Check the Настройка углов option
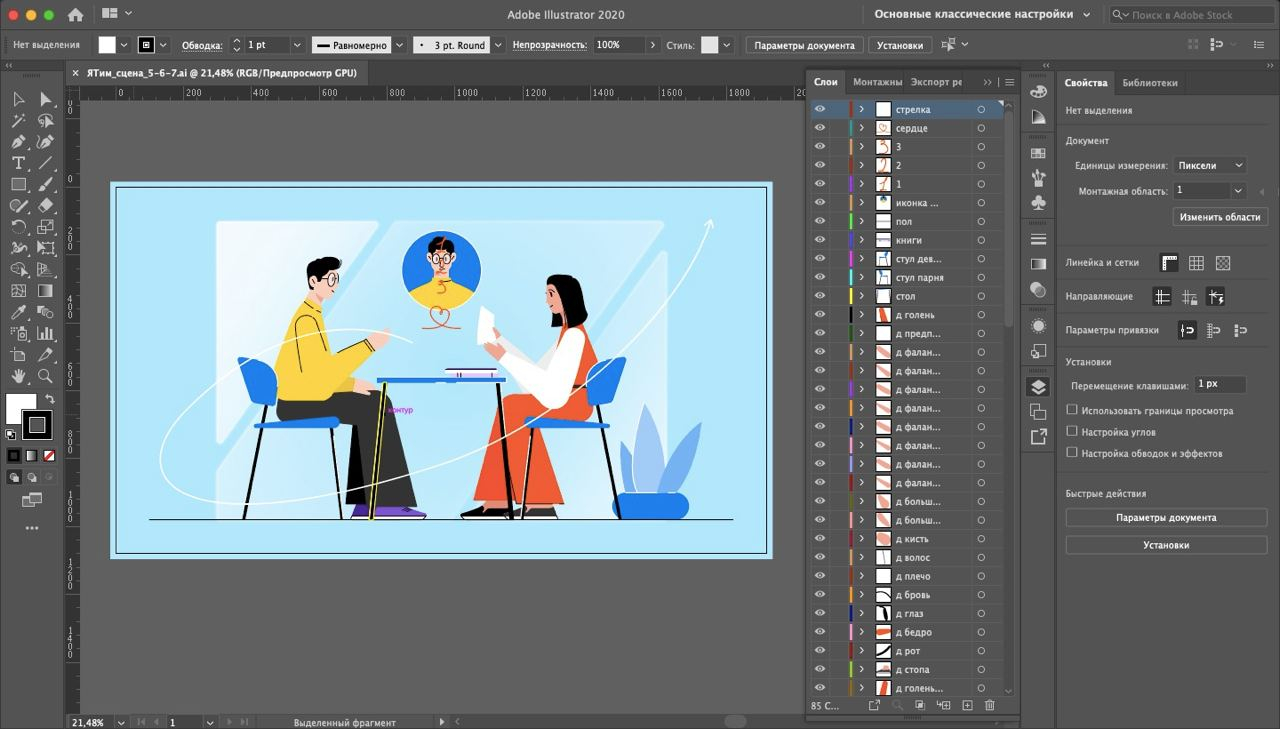Image resolution: width=1280 pixels, height=729 pixels. click(x=1072, y=431)
